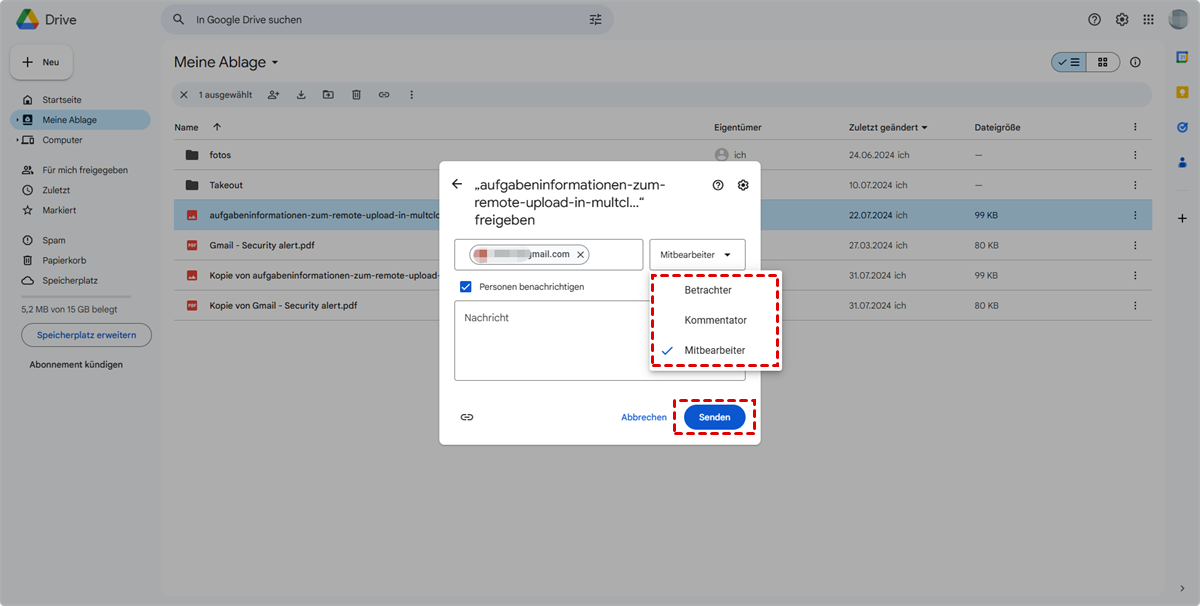The image size is (1200, 606).
Task: Switch to grid layout view
Action: [x=1102, y=62]
